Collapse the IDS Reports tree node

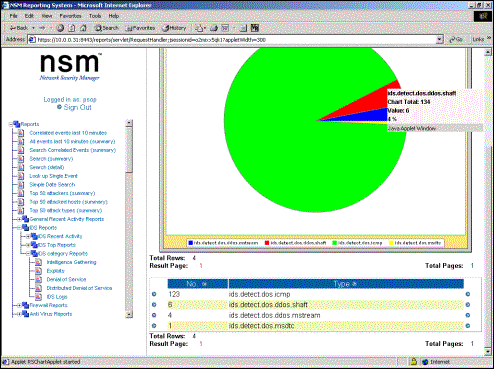tap(19, 228)
